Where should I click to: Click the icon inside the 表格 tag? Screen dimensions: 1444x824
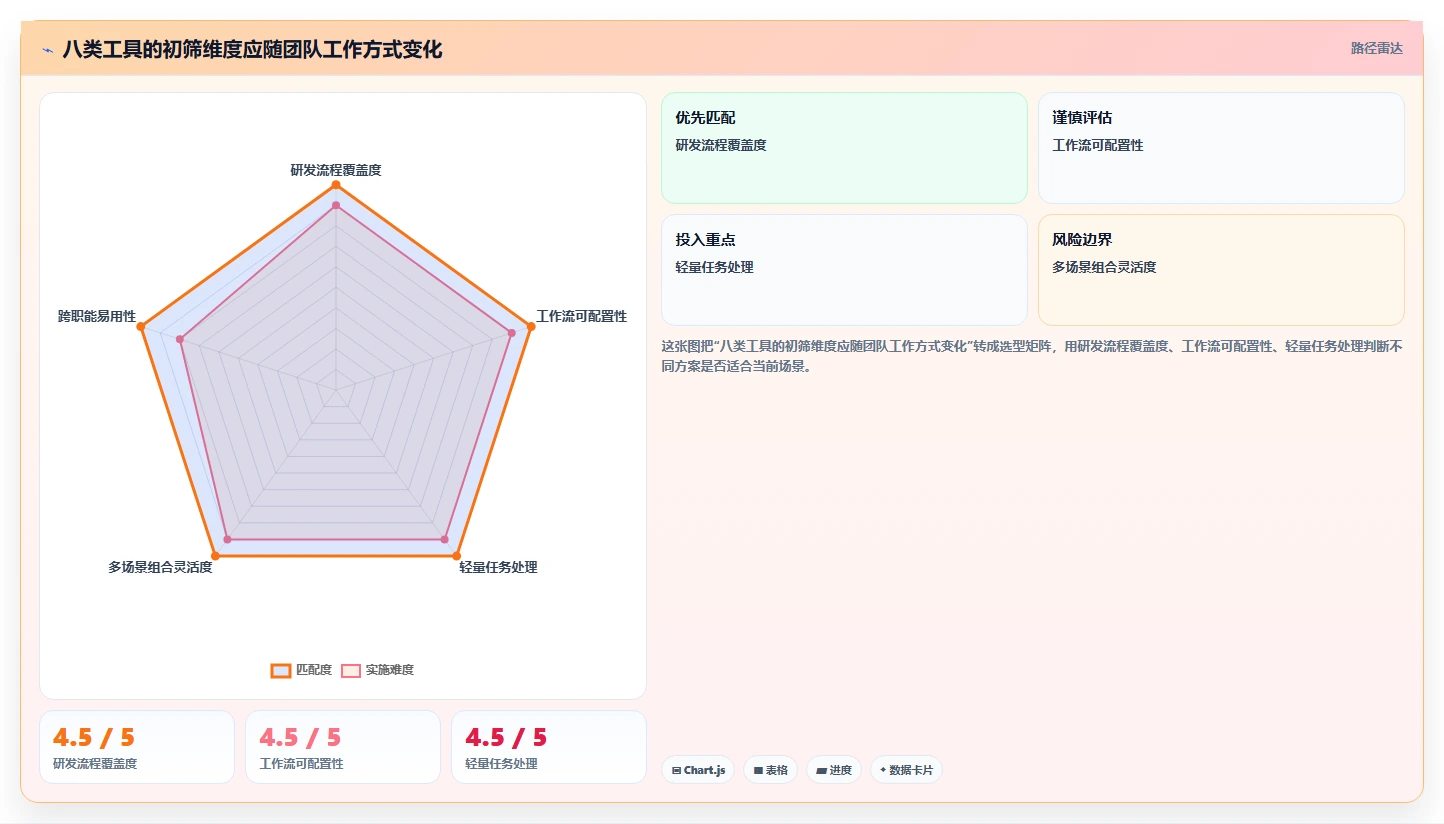[758, 771]
